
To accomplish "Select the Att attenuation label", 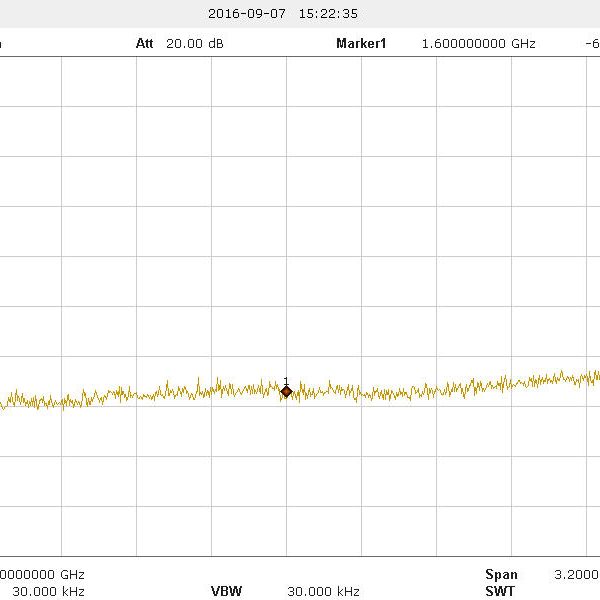I will [146, 44].
